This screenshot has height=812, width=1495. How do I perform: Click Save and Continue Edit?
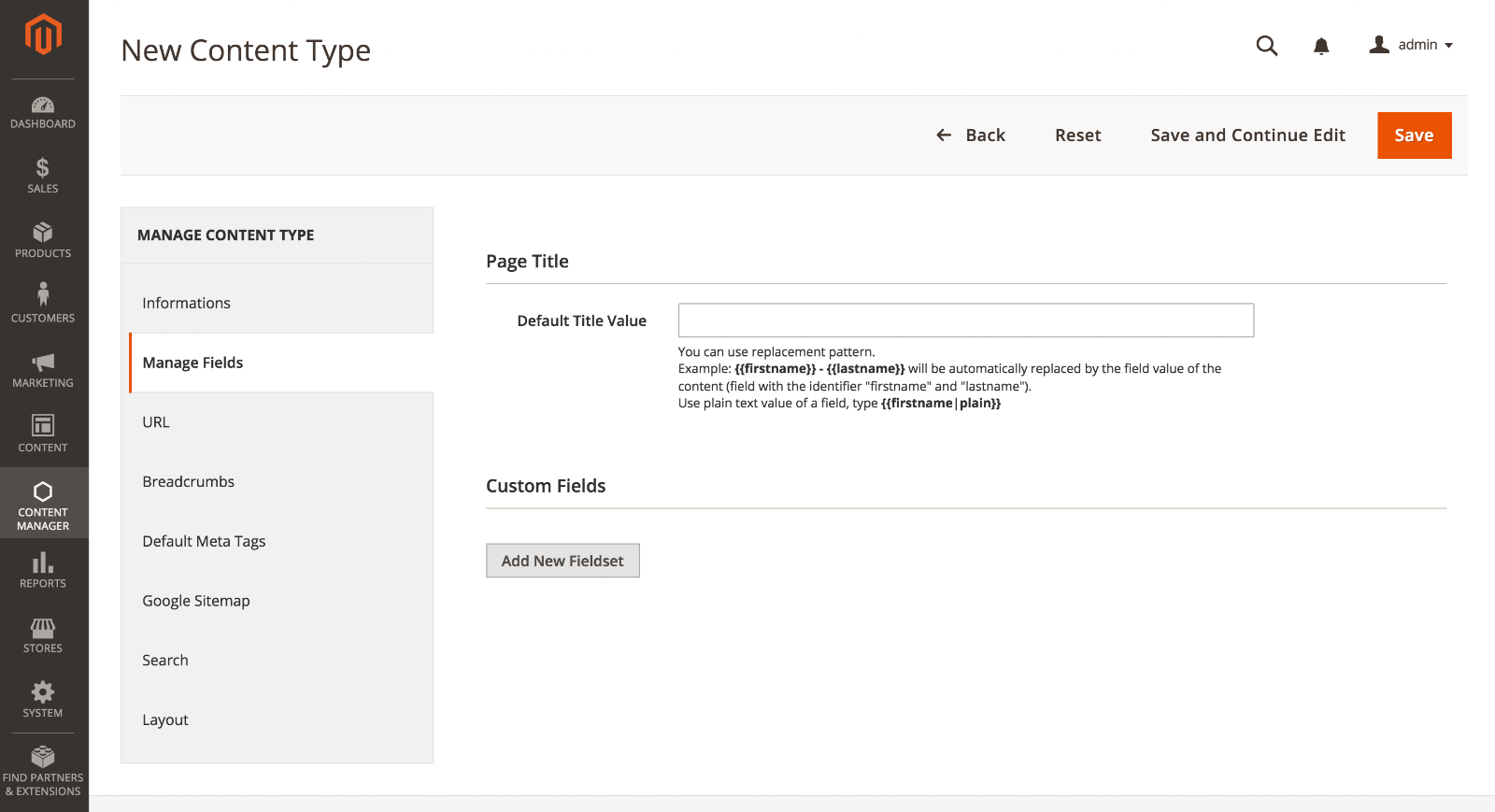pyautogui.click(x=1248, y=135)
